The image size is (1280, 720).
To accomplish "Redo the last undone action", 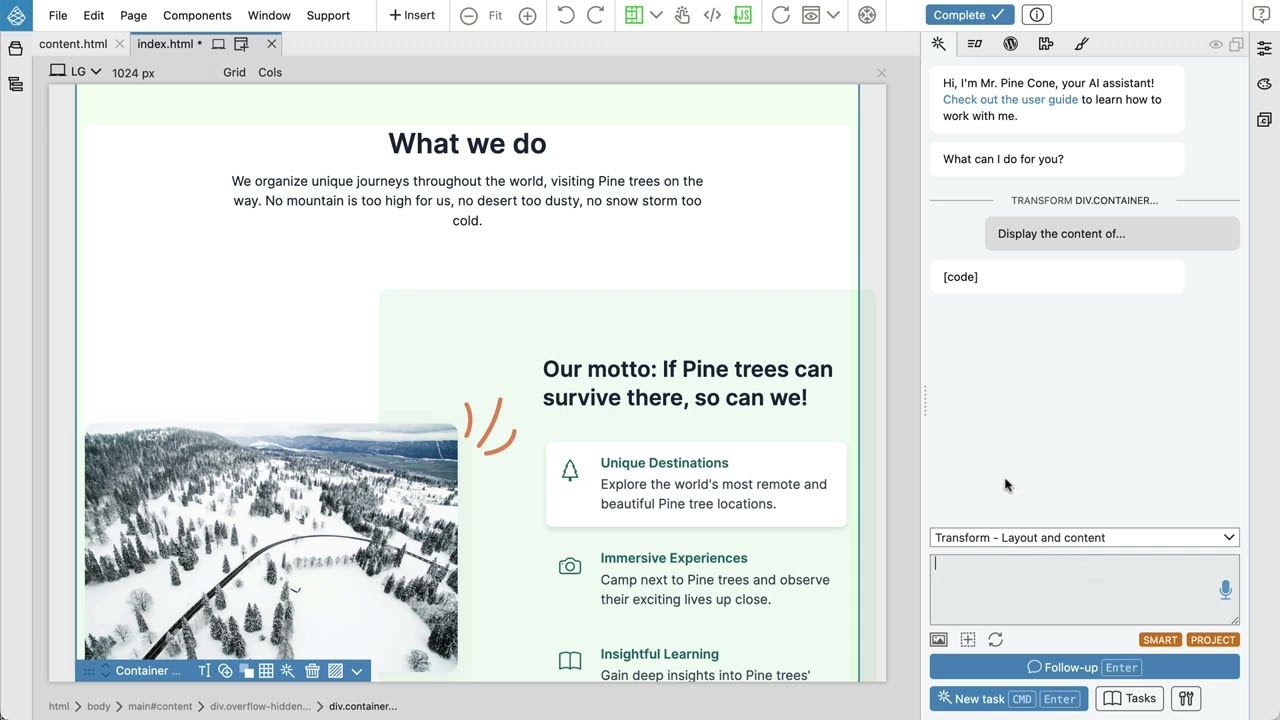I will [x=595, y=15].
